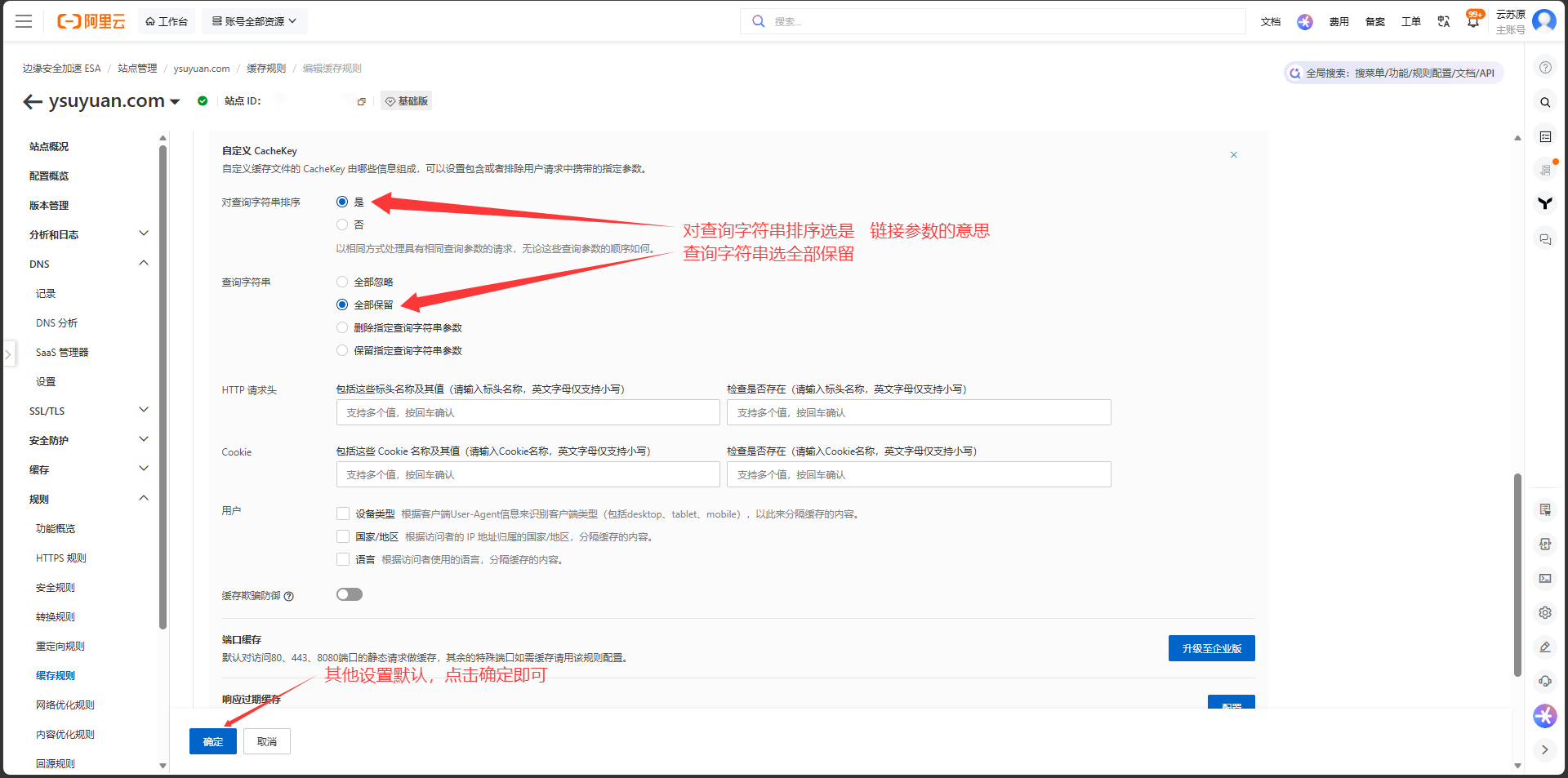Select 删除指定查询字符串参数 option
The image size is (1568, 778).
342,327
